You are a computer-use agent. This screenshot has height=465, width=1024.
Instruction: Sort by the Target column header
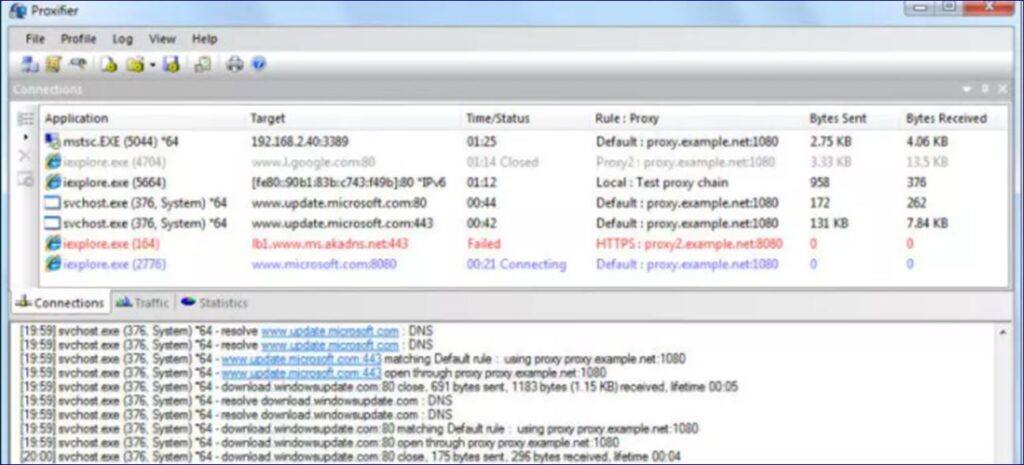pos(268,119)
